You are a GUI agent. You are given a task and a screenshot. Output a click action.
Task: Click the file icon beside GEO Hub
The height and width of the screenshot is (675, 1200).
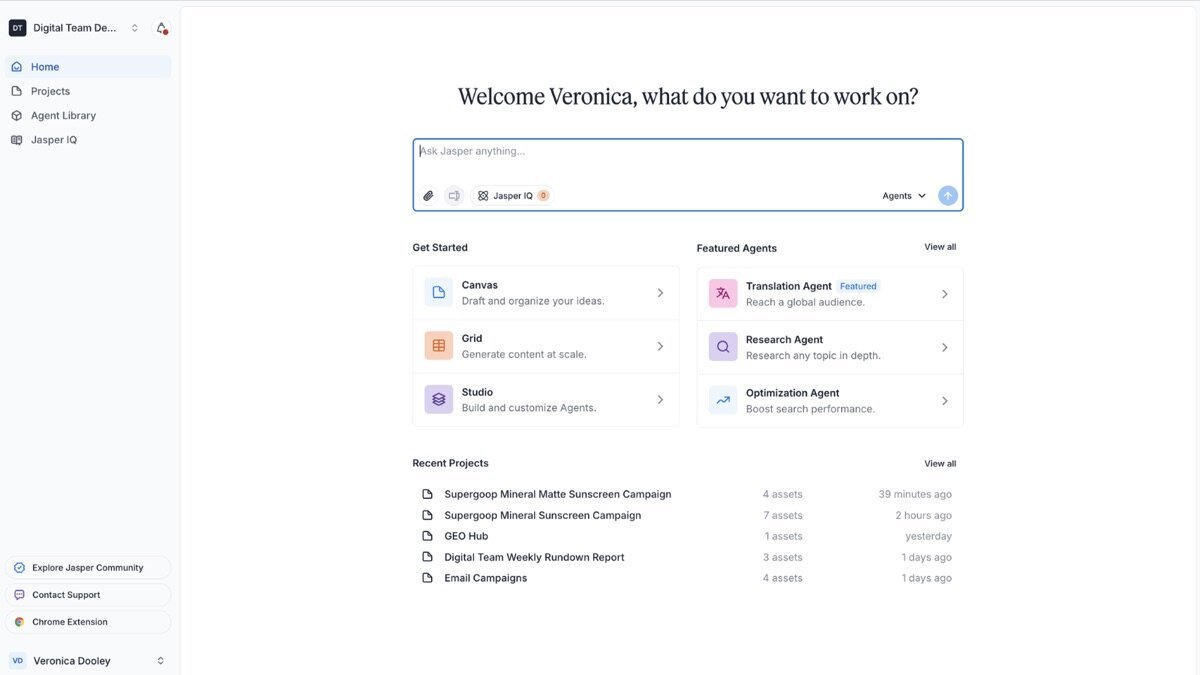coord(427,536)
